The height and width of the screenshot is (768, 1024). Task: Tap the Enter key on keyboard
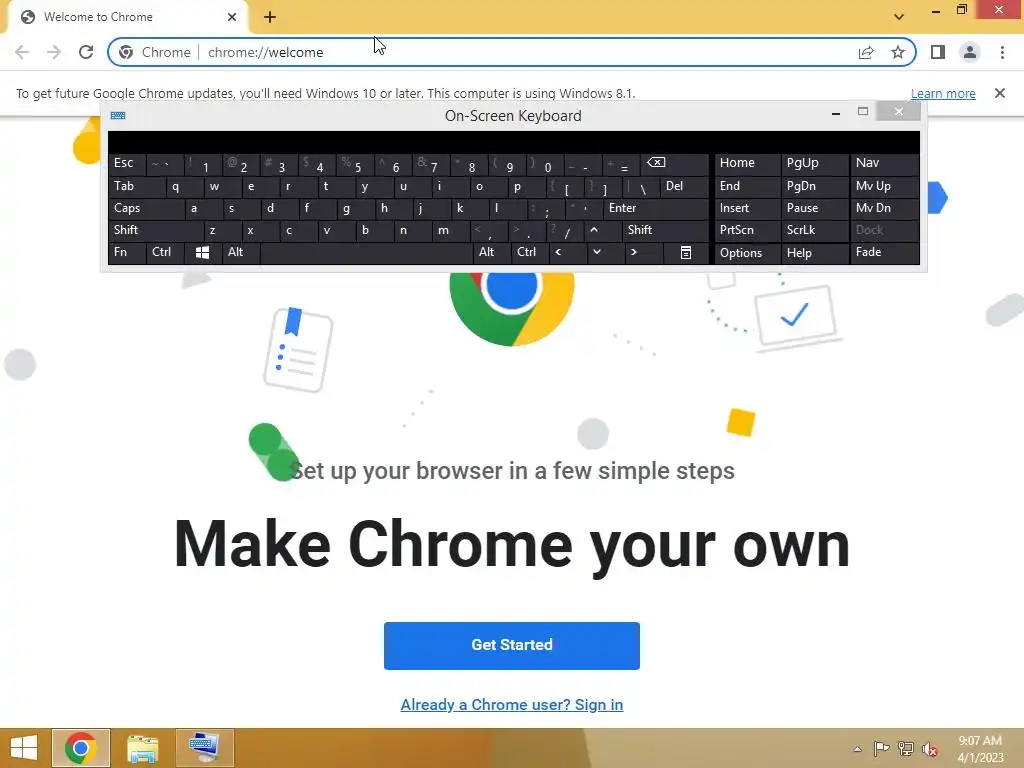pyautogui.click(x=656, y=208)
